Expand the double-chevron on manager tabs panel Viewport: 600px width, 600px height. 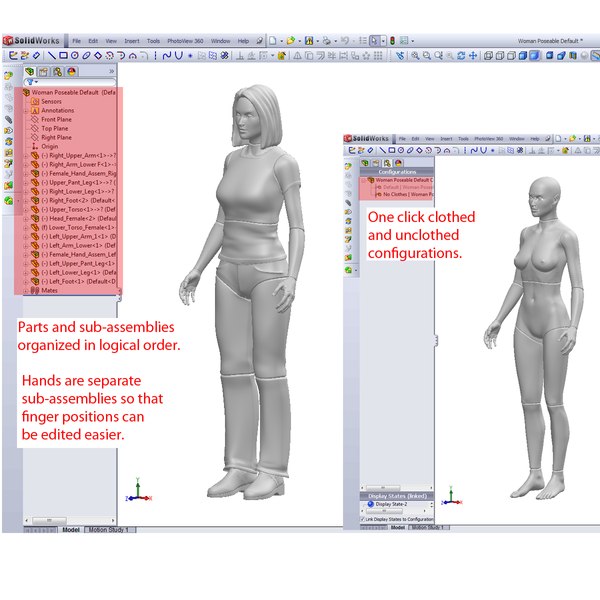tap(111, 71)
